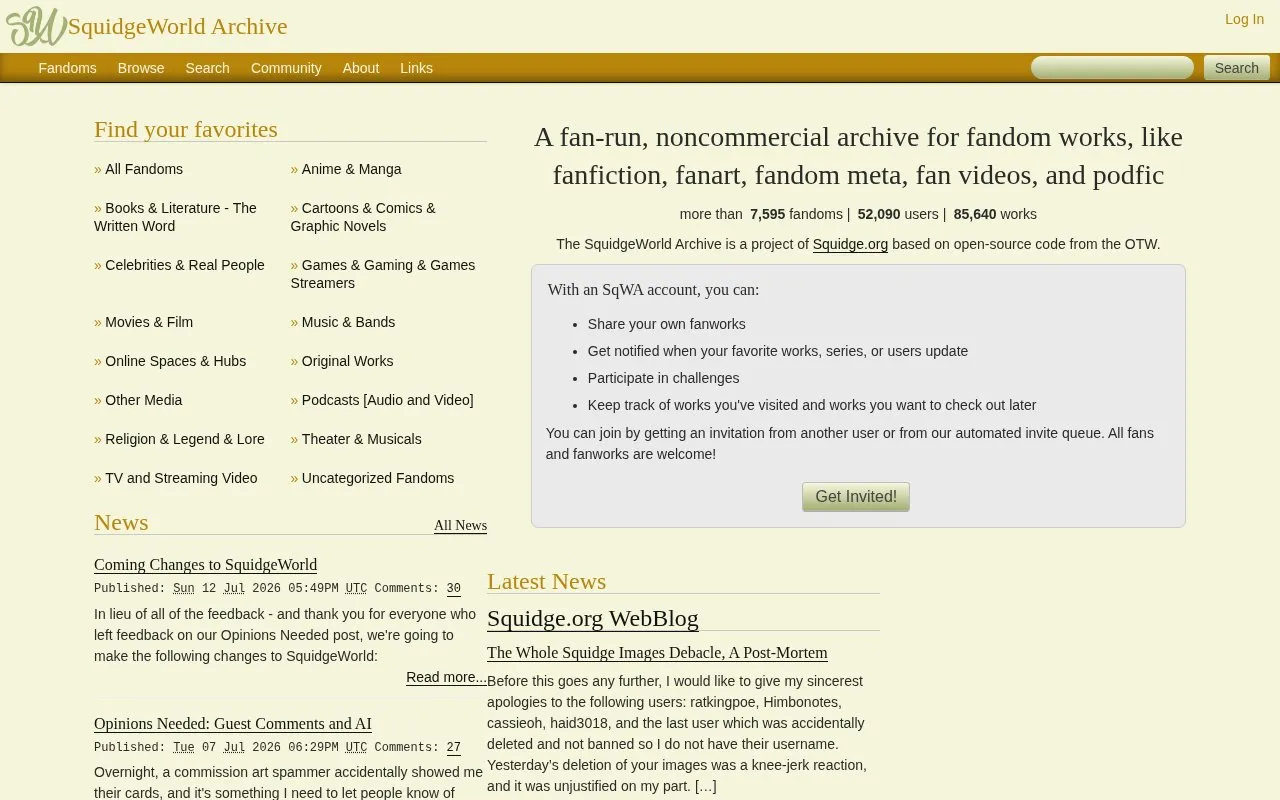Visit the Squidge.org link
This screenshot has width=1280, height=800.
point(850,244)
